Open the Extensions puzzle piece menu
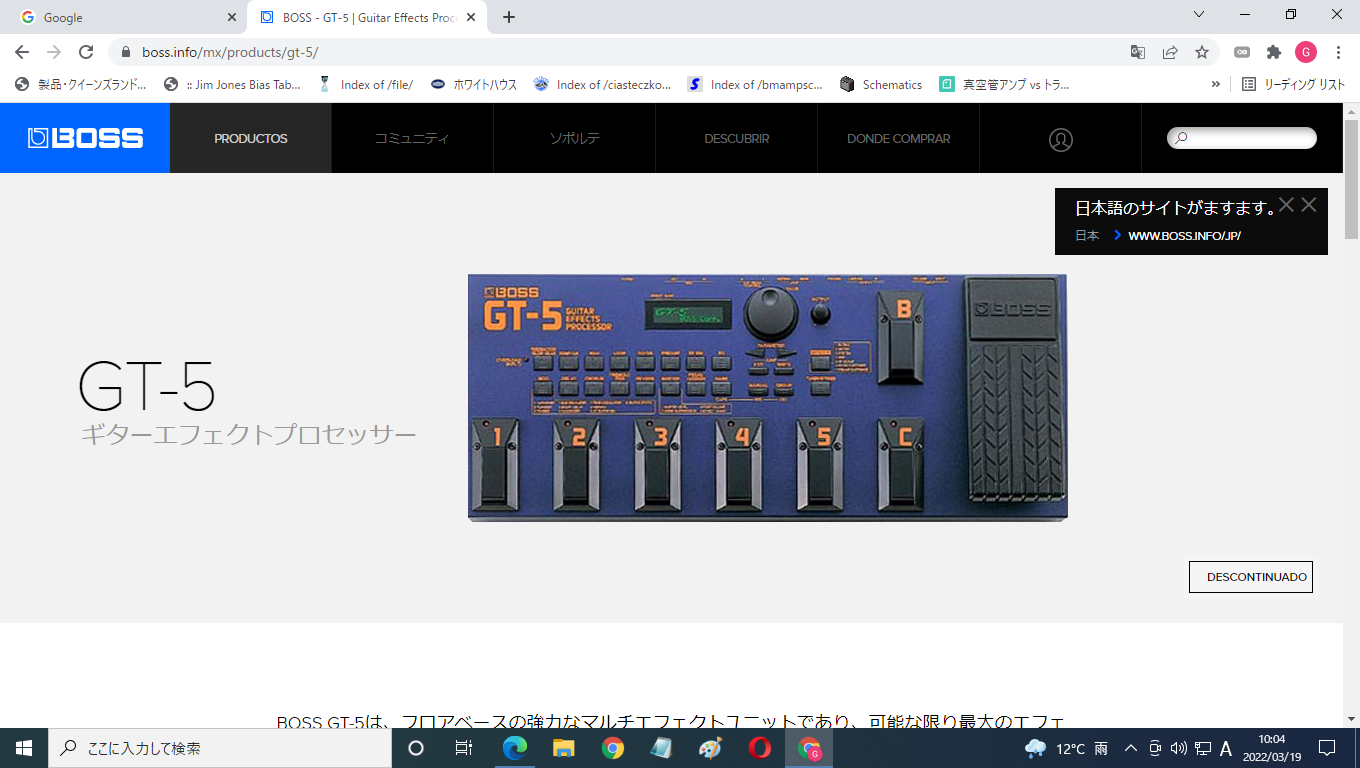Screen dimensions: 1360x768 tap(1273, 52)
